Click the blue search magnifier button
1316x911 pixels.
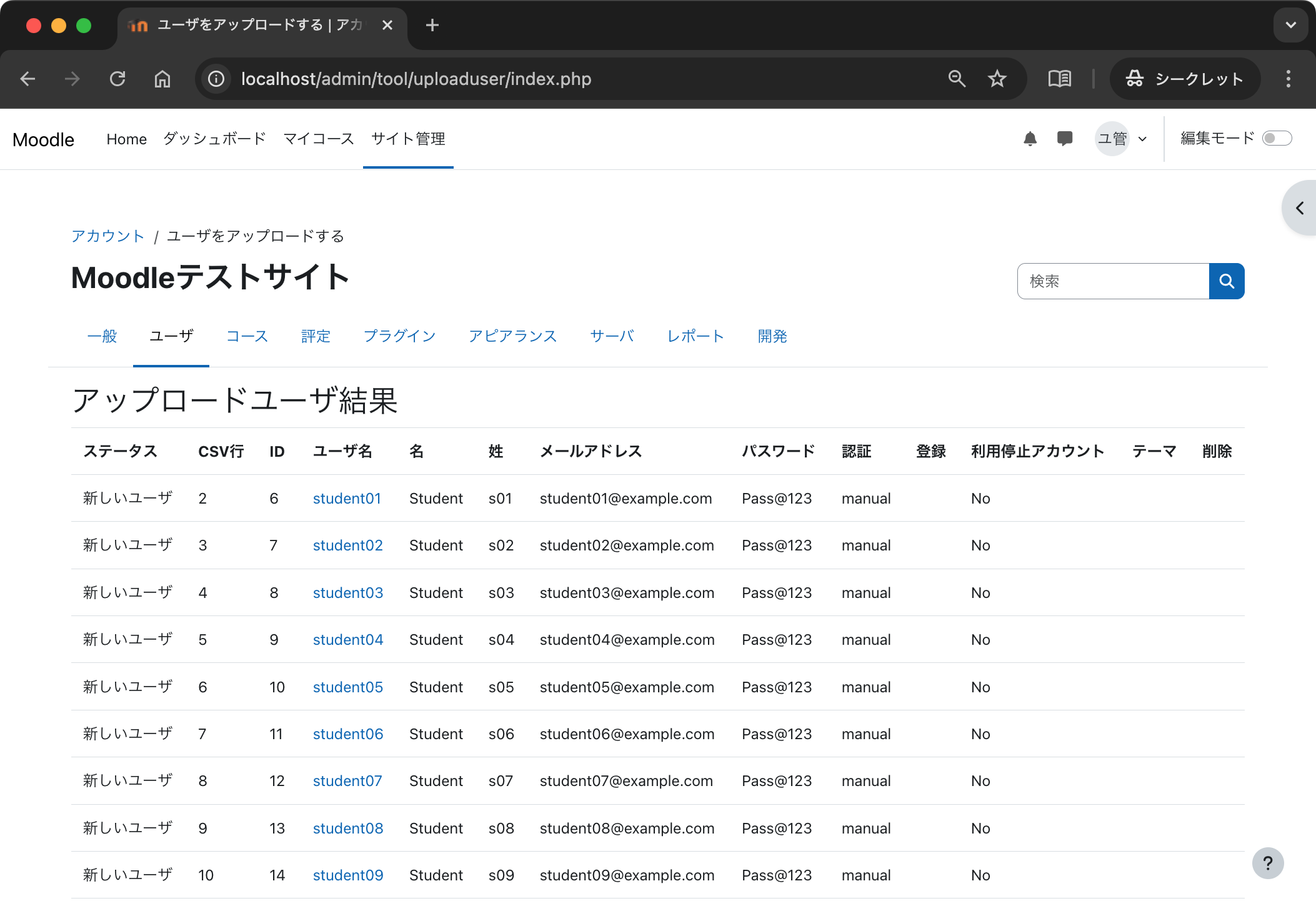(x=1226, y=281)
